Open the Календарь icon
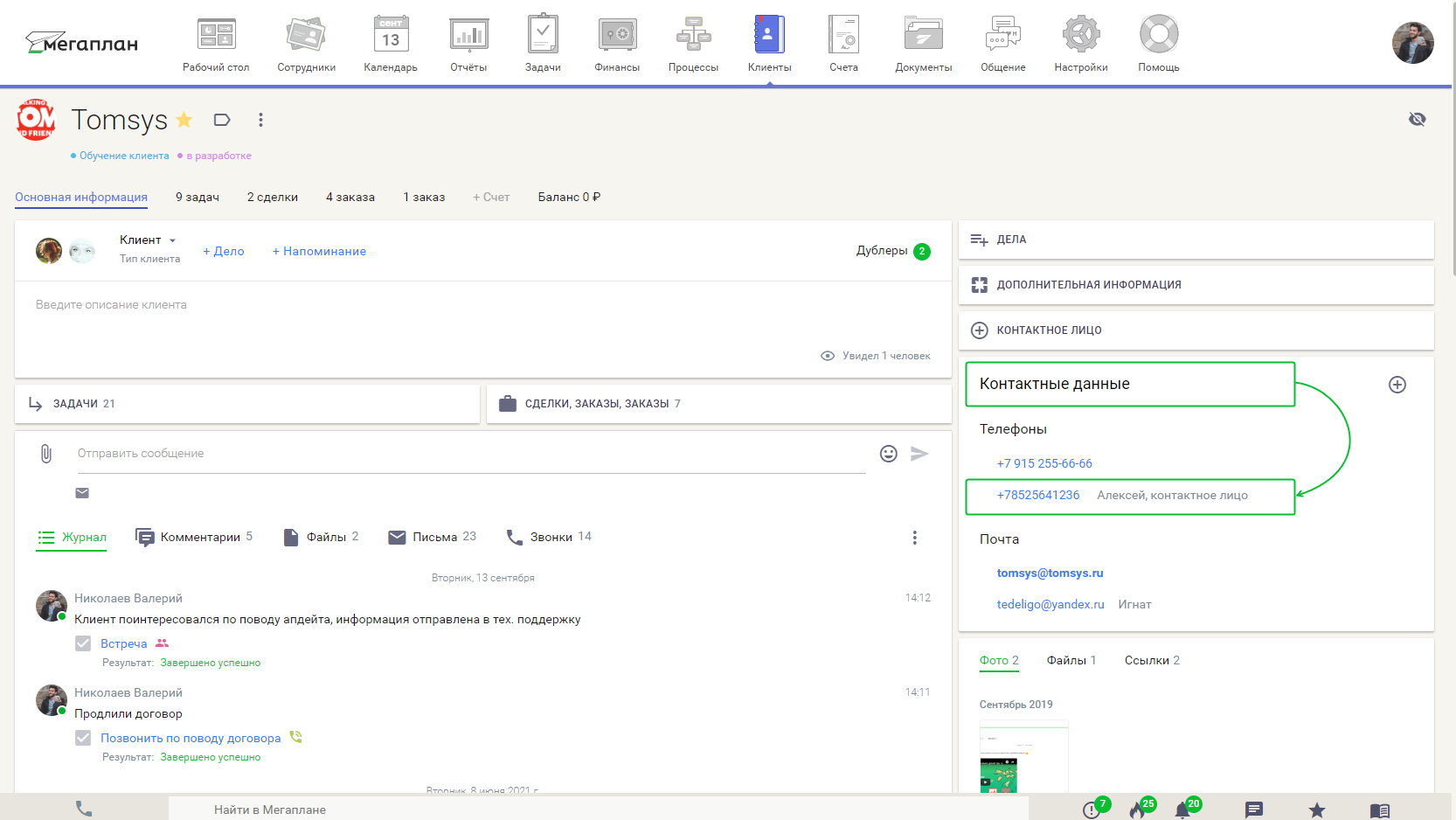This screenshot has height=820, width=1456. 391,35
